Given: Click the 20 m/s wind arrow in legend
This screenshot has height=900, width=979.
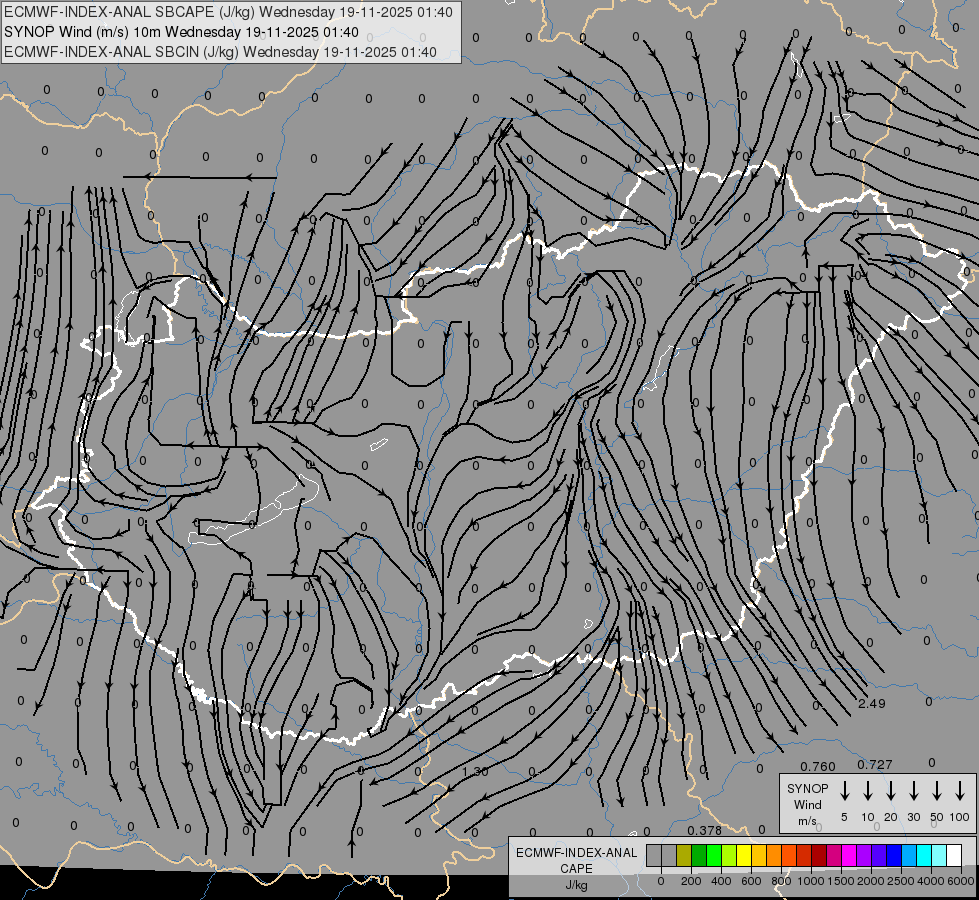Looking at the screenshot, I should coord(891,791).
